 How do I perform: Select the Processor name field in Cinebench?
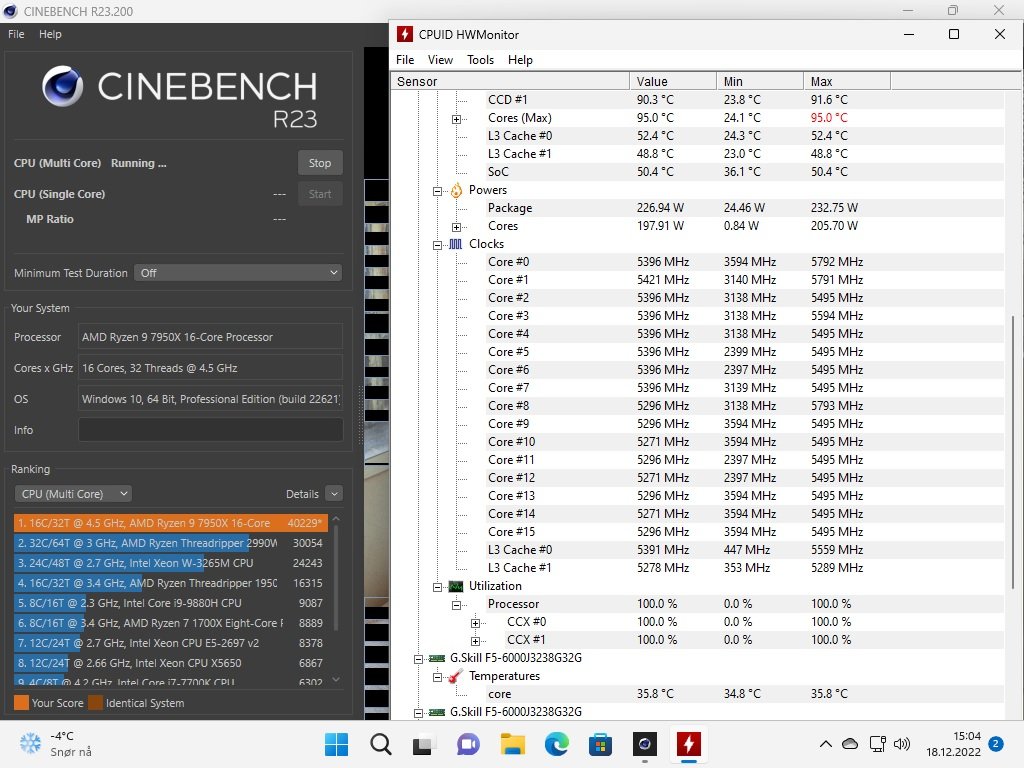point(210,337)
